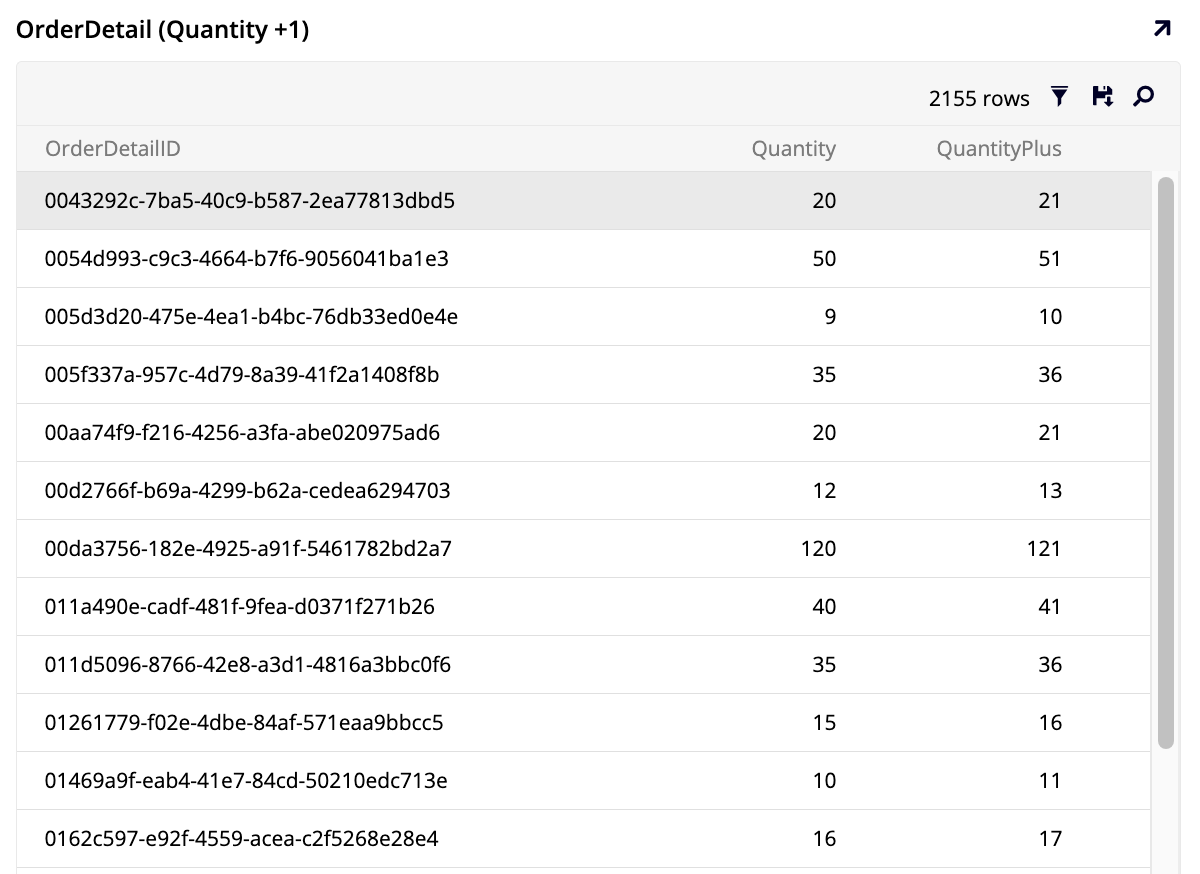
Task: Select the highlighted row starting with 0043292c
Action: 400,200
